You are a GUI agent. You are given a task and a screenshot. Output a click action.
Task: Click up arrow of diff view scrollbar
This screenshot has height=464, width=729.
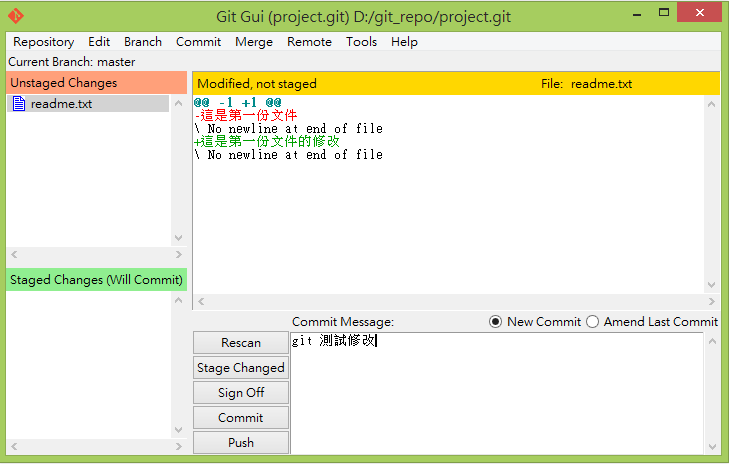coord(711,104)
